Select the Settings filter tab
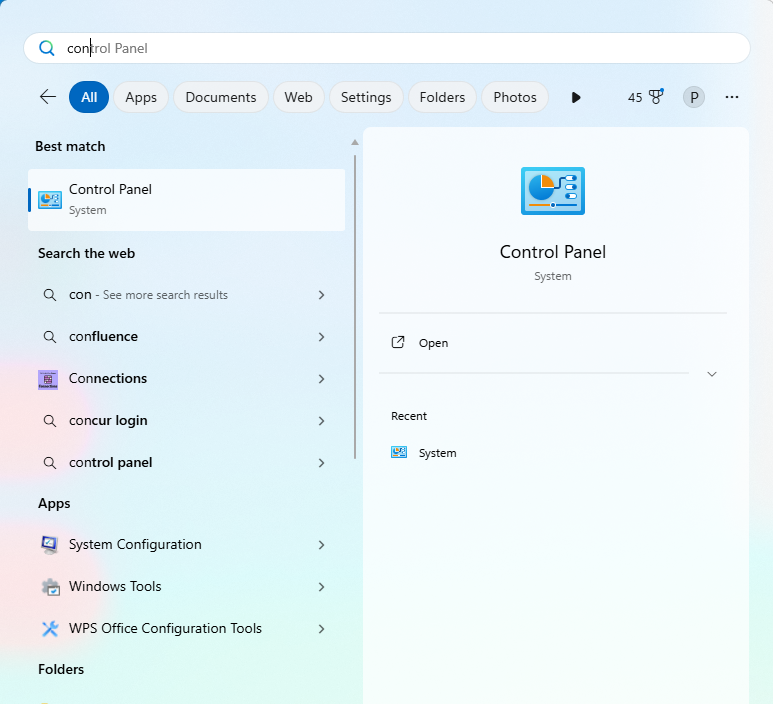 click(x=366, y=97)
